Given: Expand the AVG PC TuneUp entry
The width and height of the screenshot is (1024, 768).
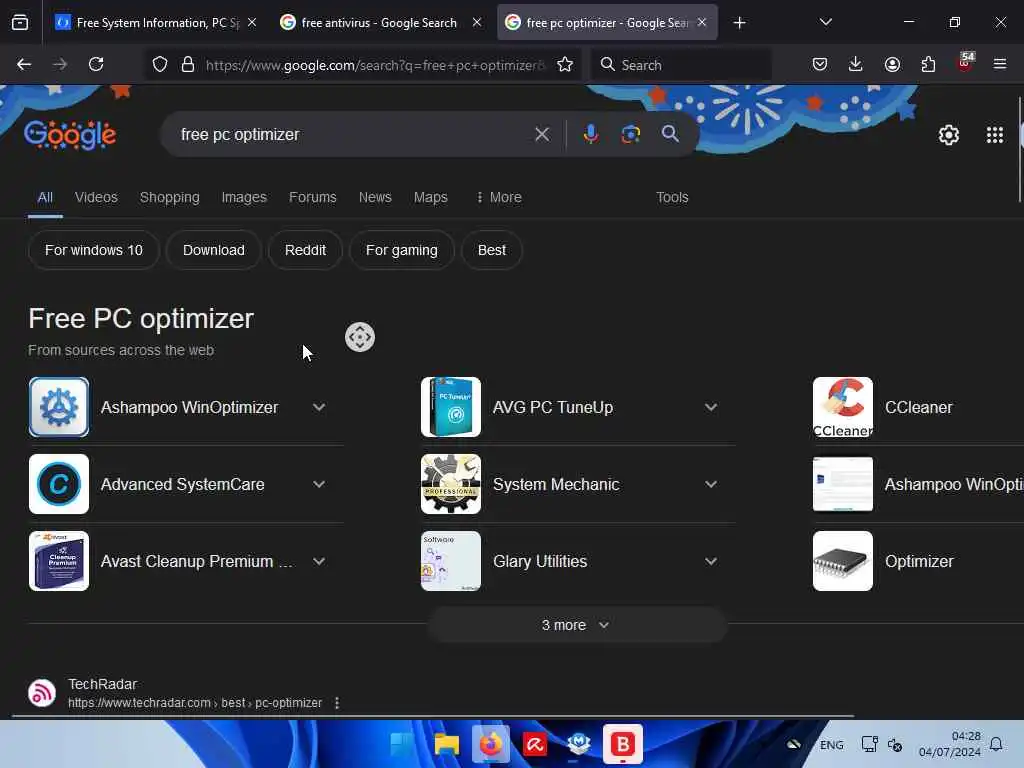Looking at the screenshot, I should pyautogui.click(x=711, y=408).
